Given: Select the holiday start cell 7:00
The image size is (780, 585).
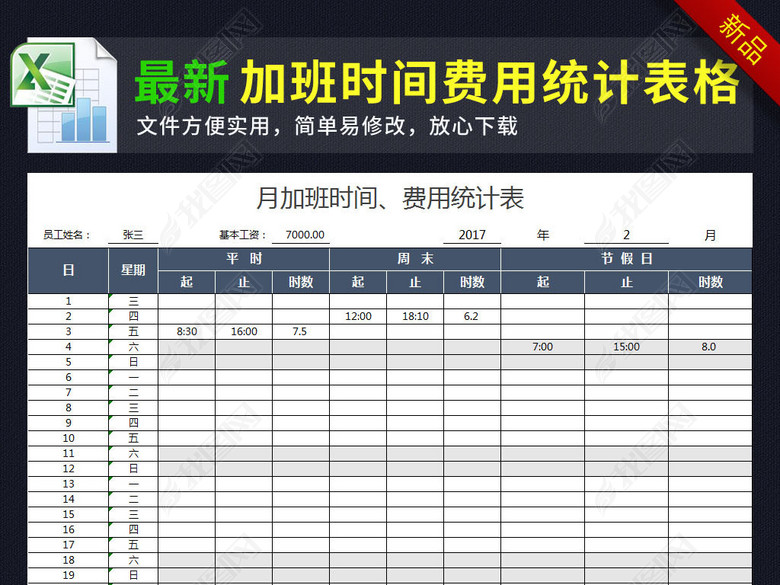Looking at the screenshot, I should click(x=543, y=347).
